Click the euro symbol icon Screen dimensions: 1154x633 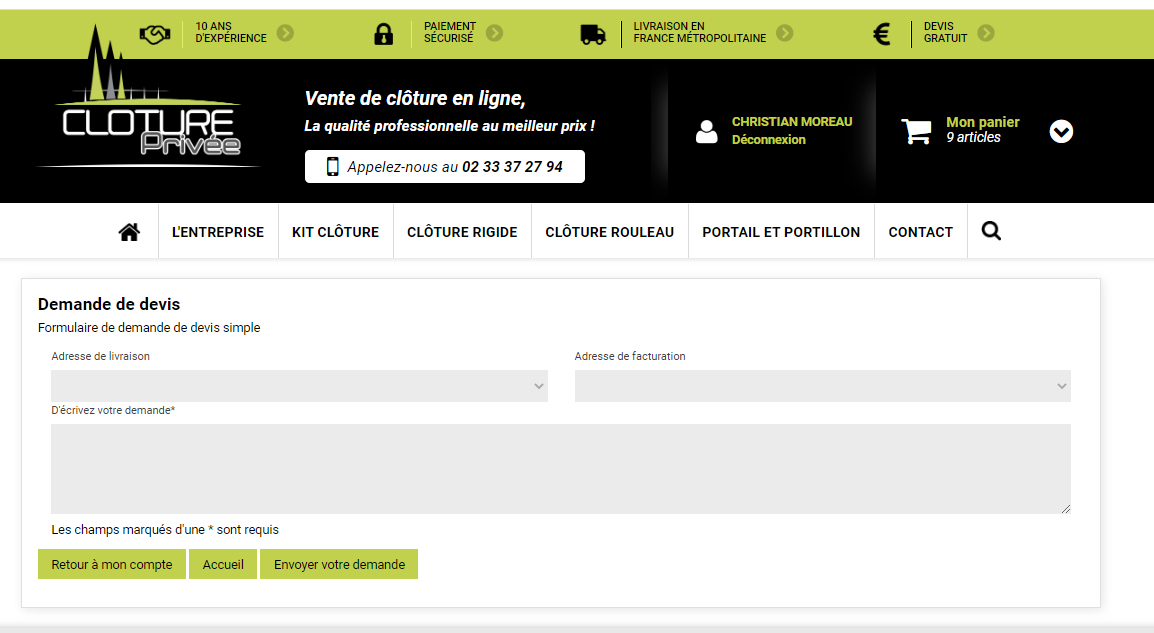(x=882, y=34)
